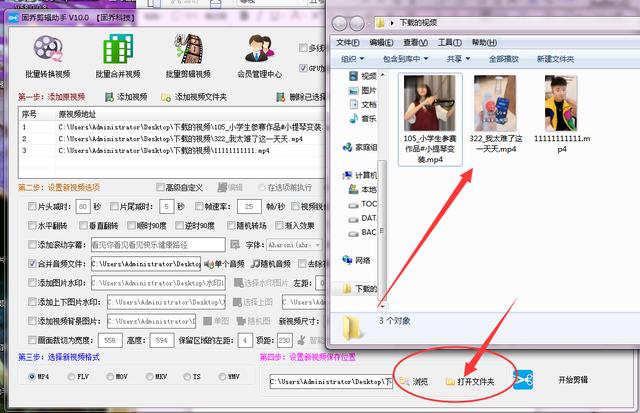Select FLV output format
640x413 pixels.
pos(71,376)
